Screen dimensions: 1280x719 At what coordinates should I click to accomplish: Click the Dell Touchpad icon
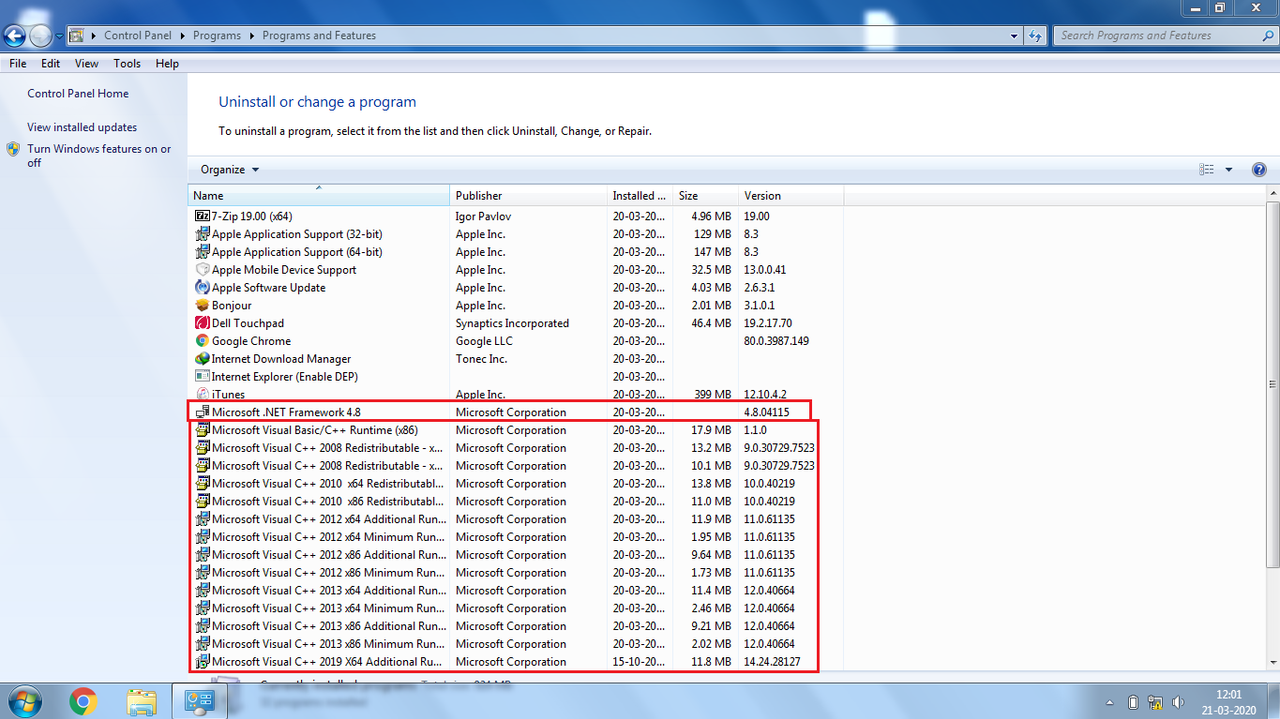tap(202, 324)
